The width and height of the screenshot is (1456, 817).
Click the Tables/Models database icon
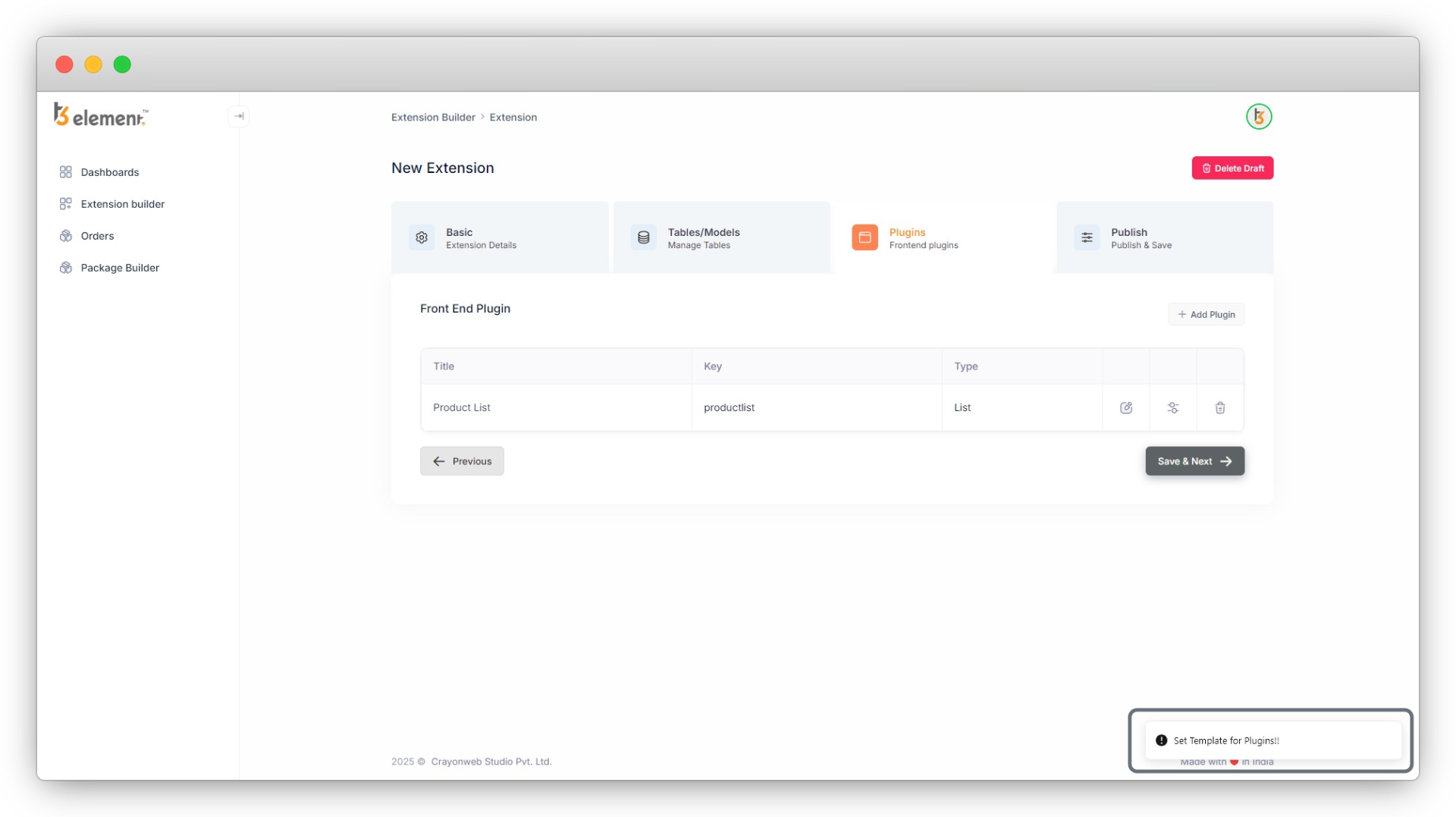click(x=644, y=237)
